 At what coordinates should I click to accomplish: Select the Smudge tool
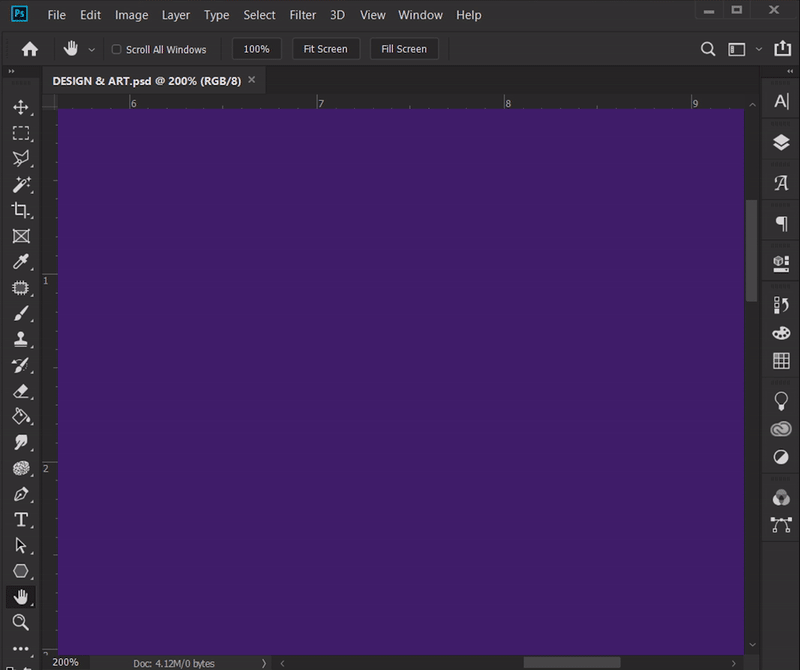[21, 442]
